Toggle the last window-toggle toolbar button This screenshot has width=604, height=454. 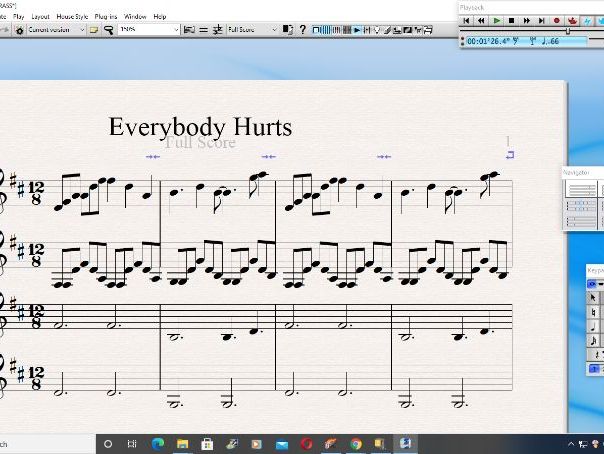tap(428, 30)
